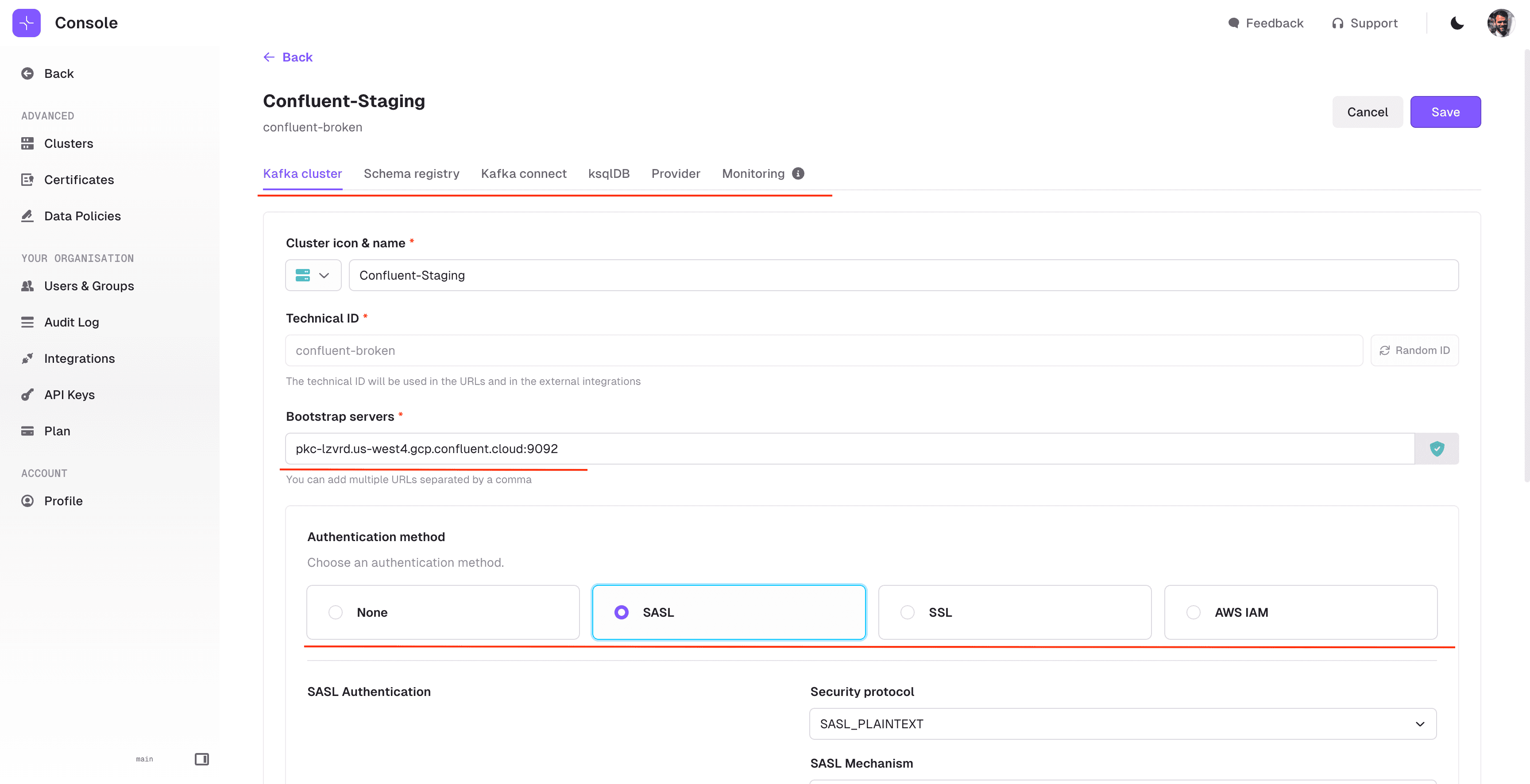Collapse sidebar using panel icon
This screenshot has height=784, width=1530.
(x=201, y=759)
